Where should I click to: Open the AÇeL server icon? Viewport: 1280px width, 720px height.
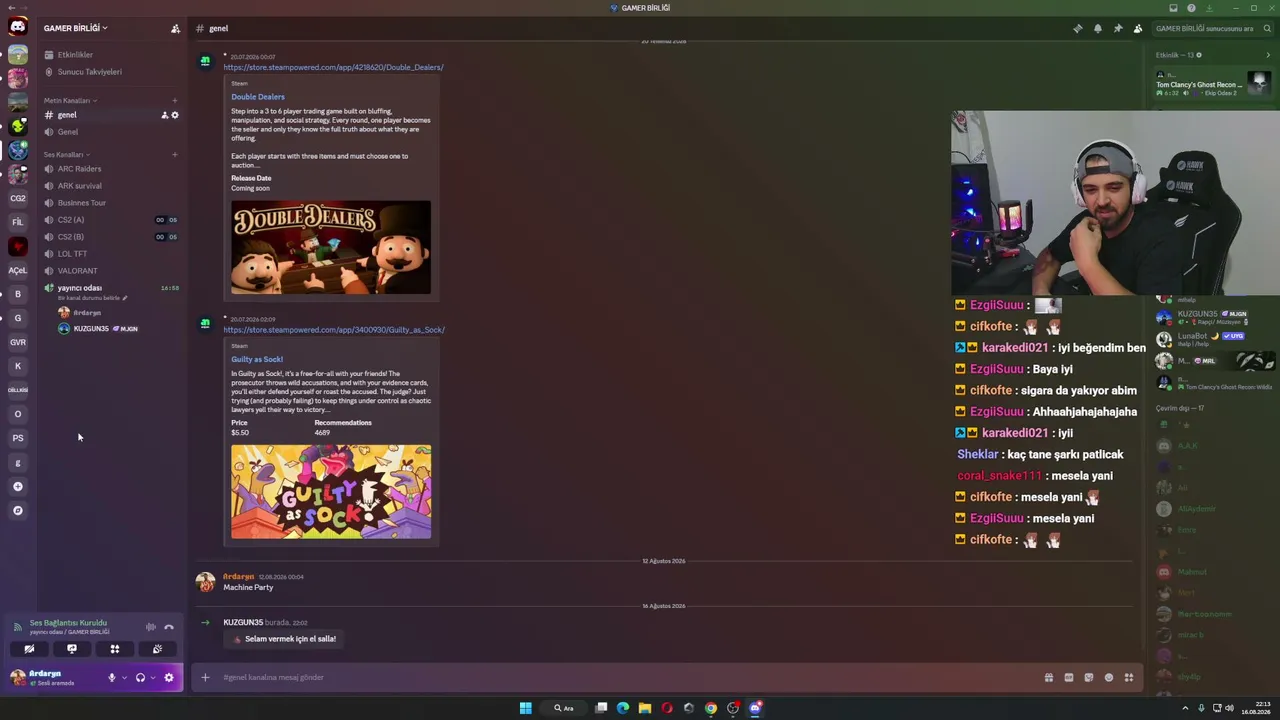[17, 270]
